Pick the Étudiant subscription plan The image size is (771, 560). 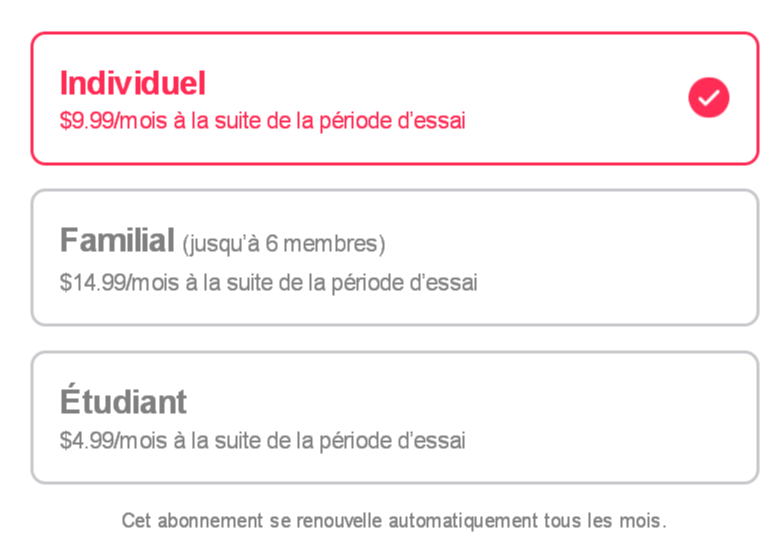click(394, 417)
